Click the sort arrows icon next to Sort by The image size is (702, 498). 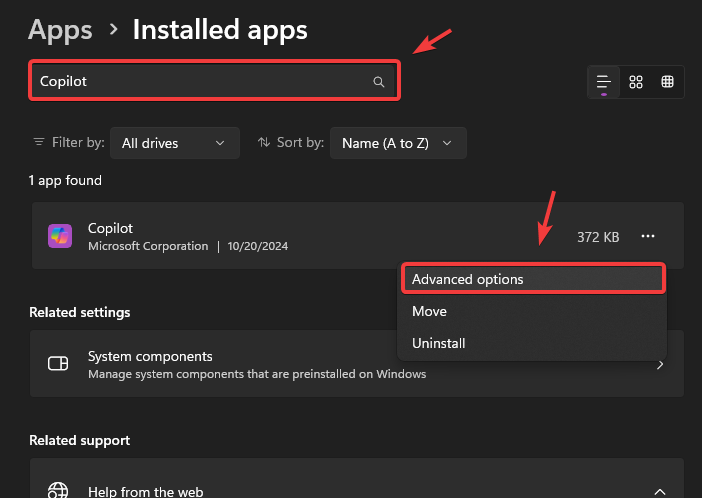tap(264, 142)
